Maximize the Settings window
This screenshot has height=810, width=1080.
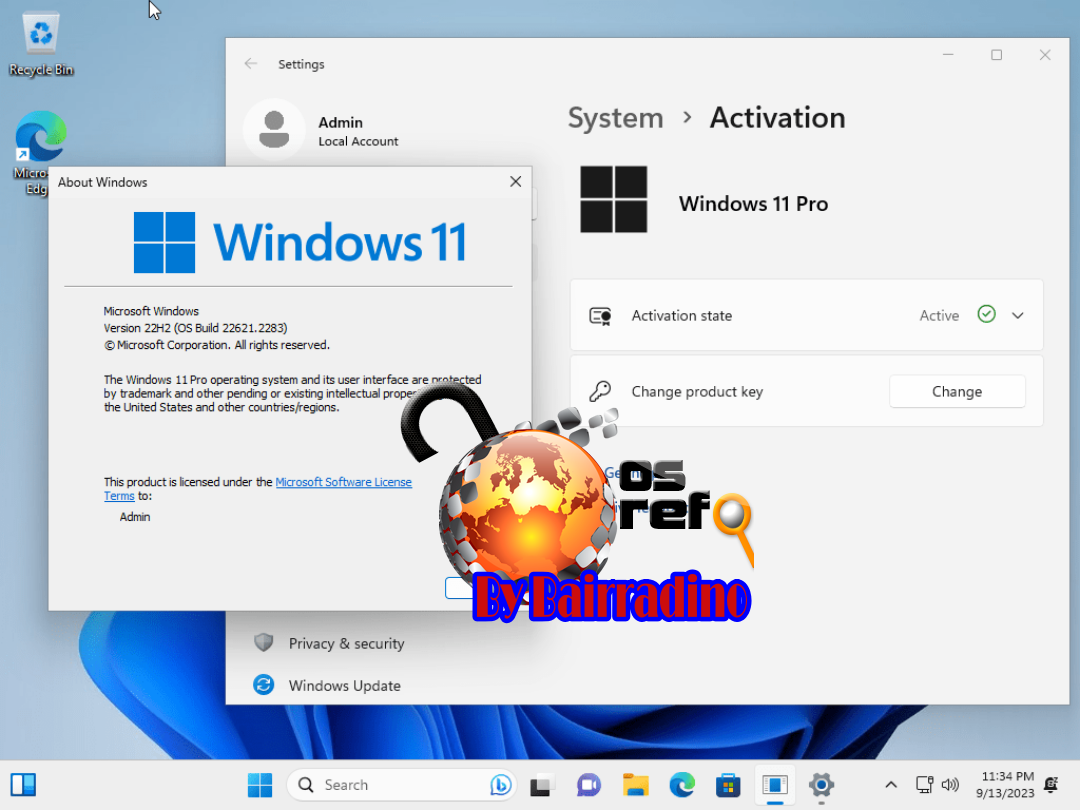pyautogui.click(x=996, y=55)
